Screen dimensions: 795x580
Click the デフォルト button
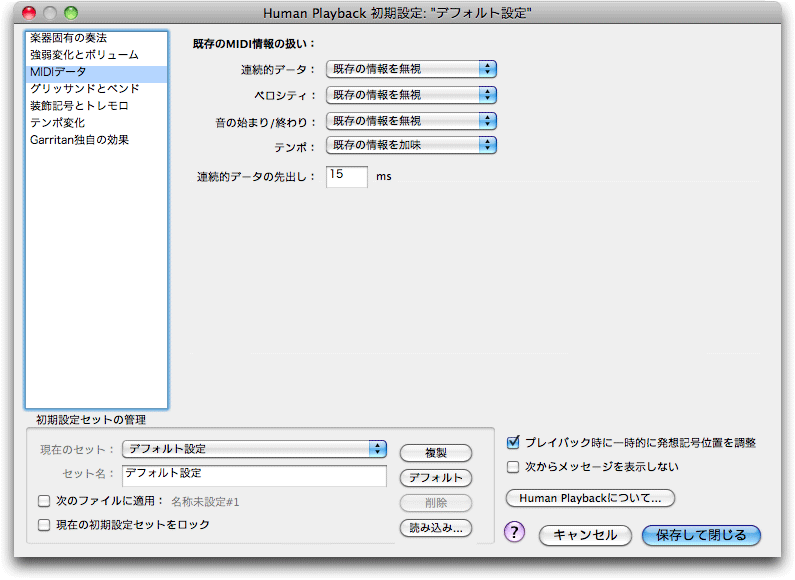coord(436,478)
